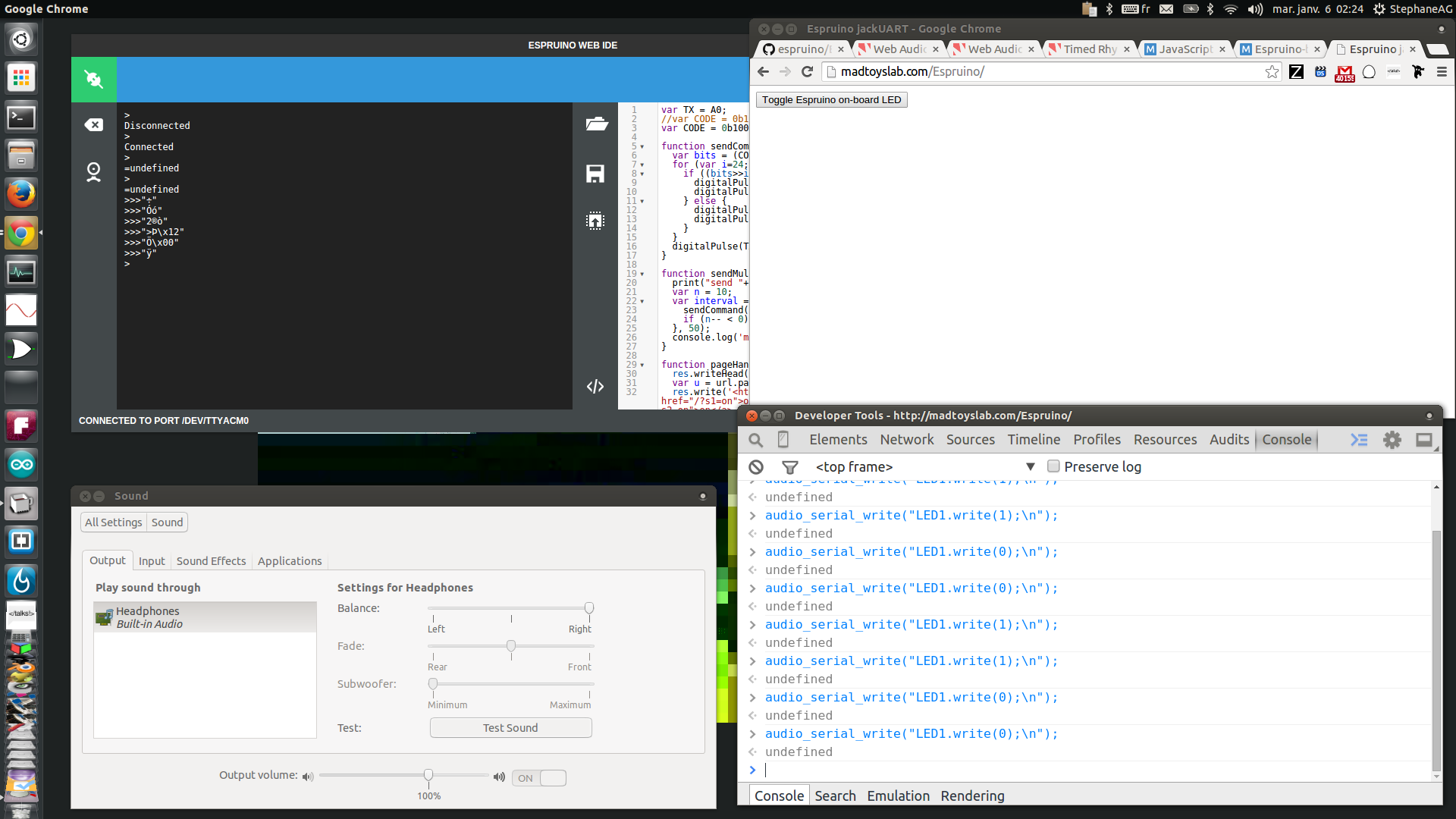Open Terminal from the dock
Screen dimensions: 1456x819
point(21,117)
